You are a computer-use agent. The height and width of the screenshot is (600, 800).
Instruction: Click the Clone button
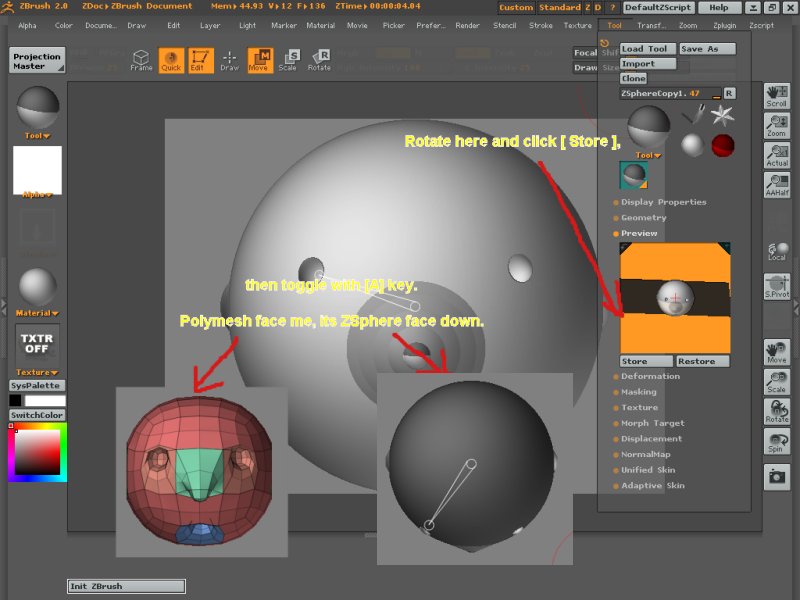(634, 79)
